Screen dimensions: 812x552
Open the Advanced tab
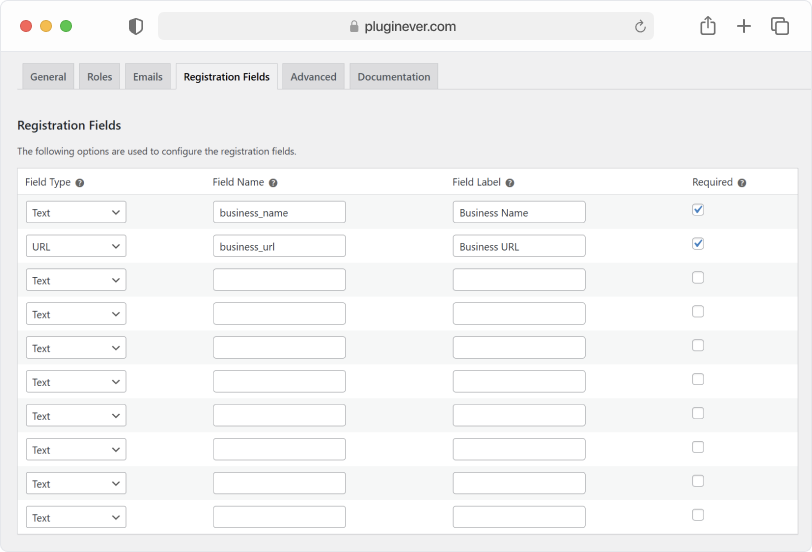[x=313, y=77]
